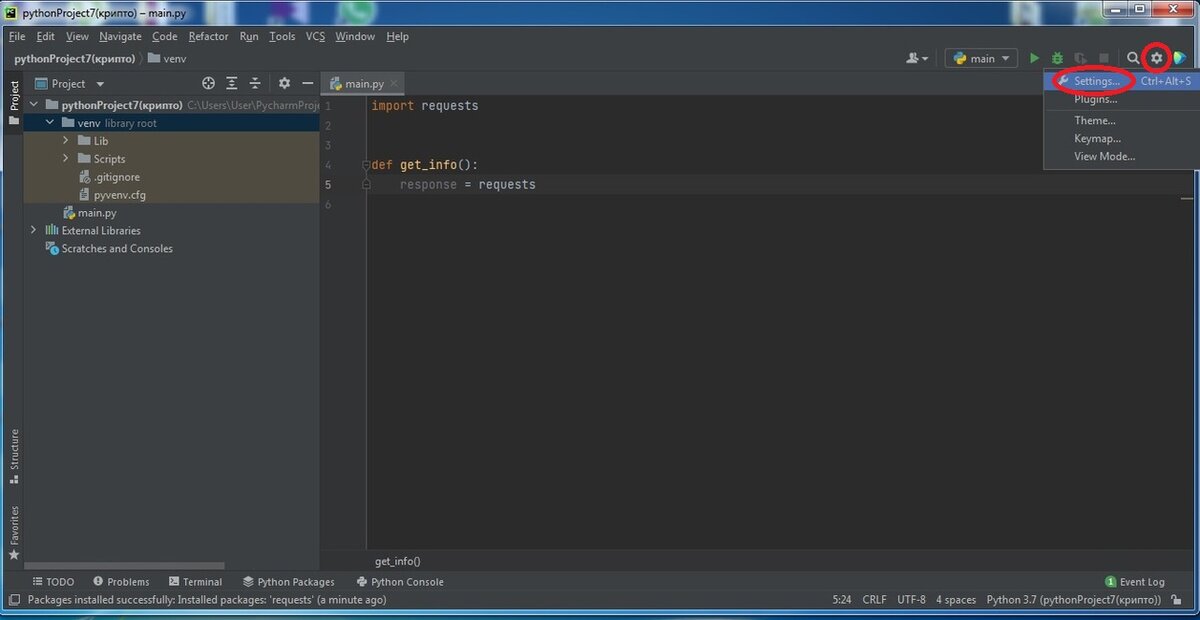Click Select Opened File target icon in Project panel
Screen dimensions: 1200x620
208,84
